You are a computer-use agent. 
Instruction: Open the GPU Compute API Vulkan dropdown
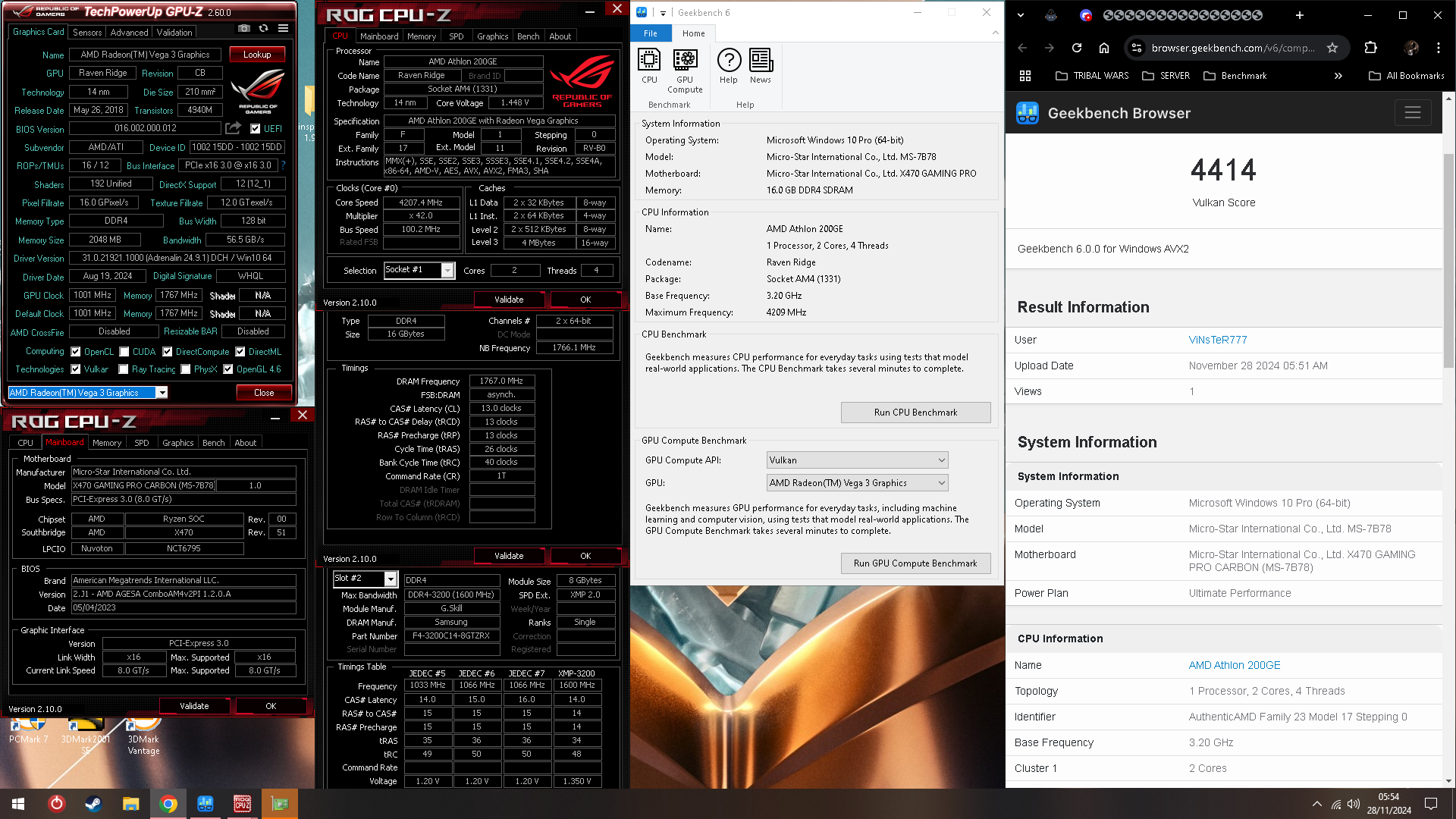(x=857, y=460)
